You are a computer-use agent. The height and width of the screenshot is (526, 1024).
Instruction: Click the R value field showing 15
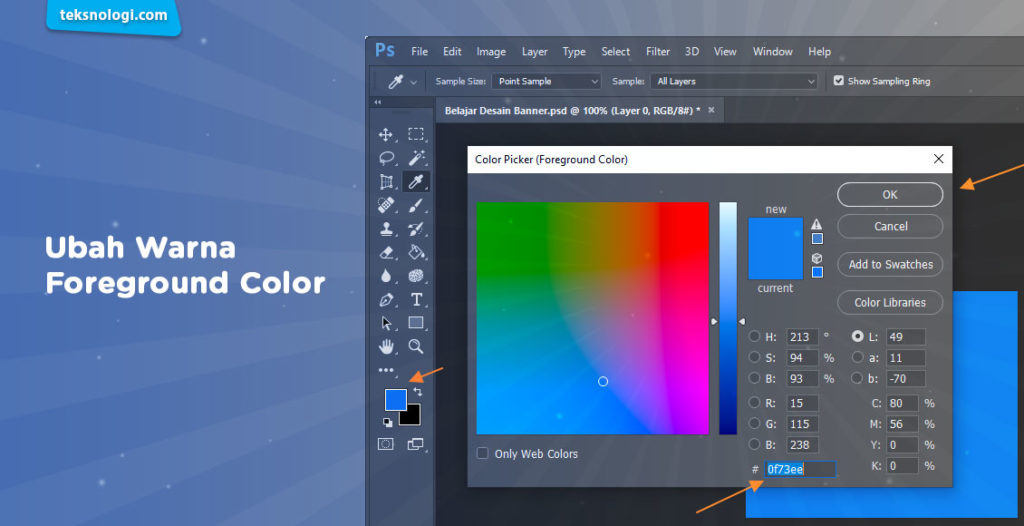[x=803, y=403]
